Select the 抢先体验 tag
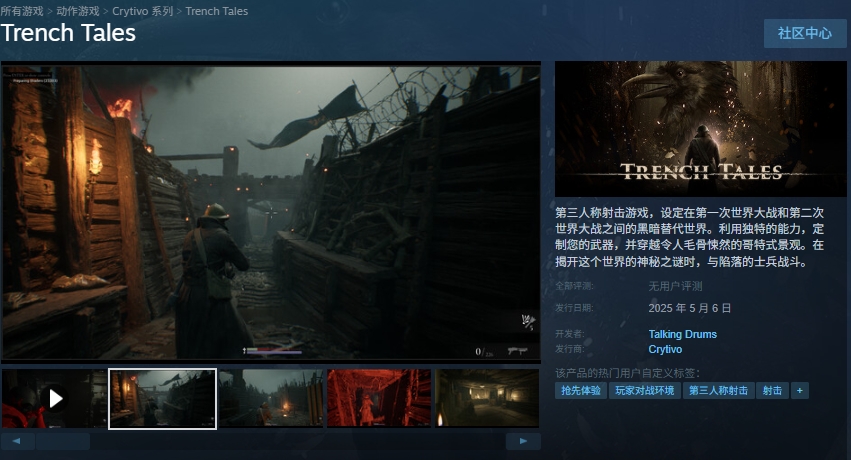 click(x=581, y=391)
